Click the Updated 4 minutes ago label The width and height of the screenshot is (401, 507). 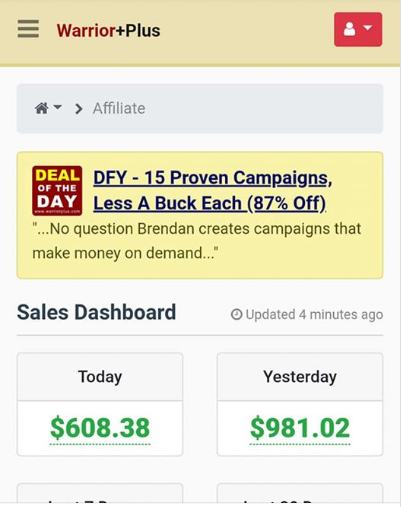pyautogui.click(x=314, y=314)
